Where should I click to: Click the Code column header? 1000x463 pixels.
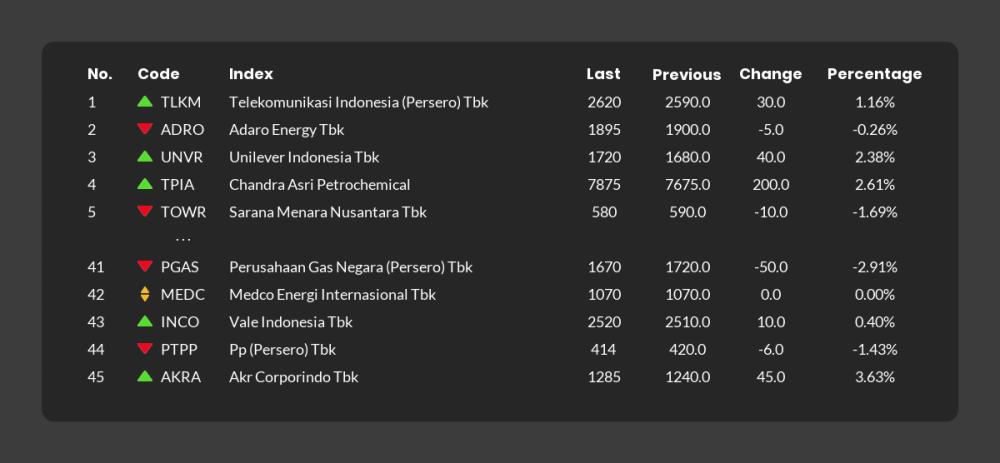coord(158,74)
